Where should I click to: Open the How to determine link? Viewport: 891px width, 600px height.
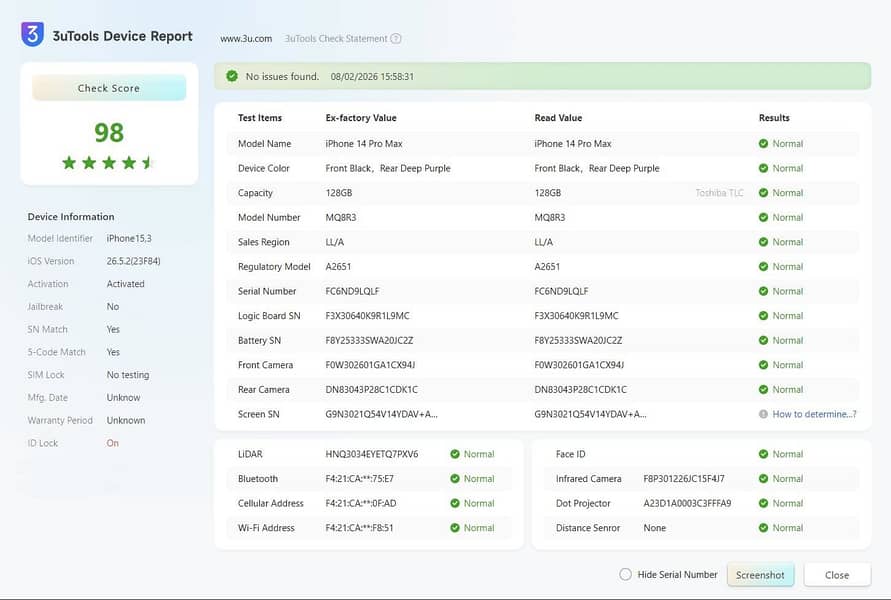[814, 414]
